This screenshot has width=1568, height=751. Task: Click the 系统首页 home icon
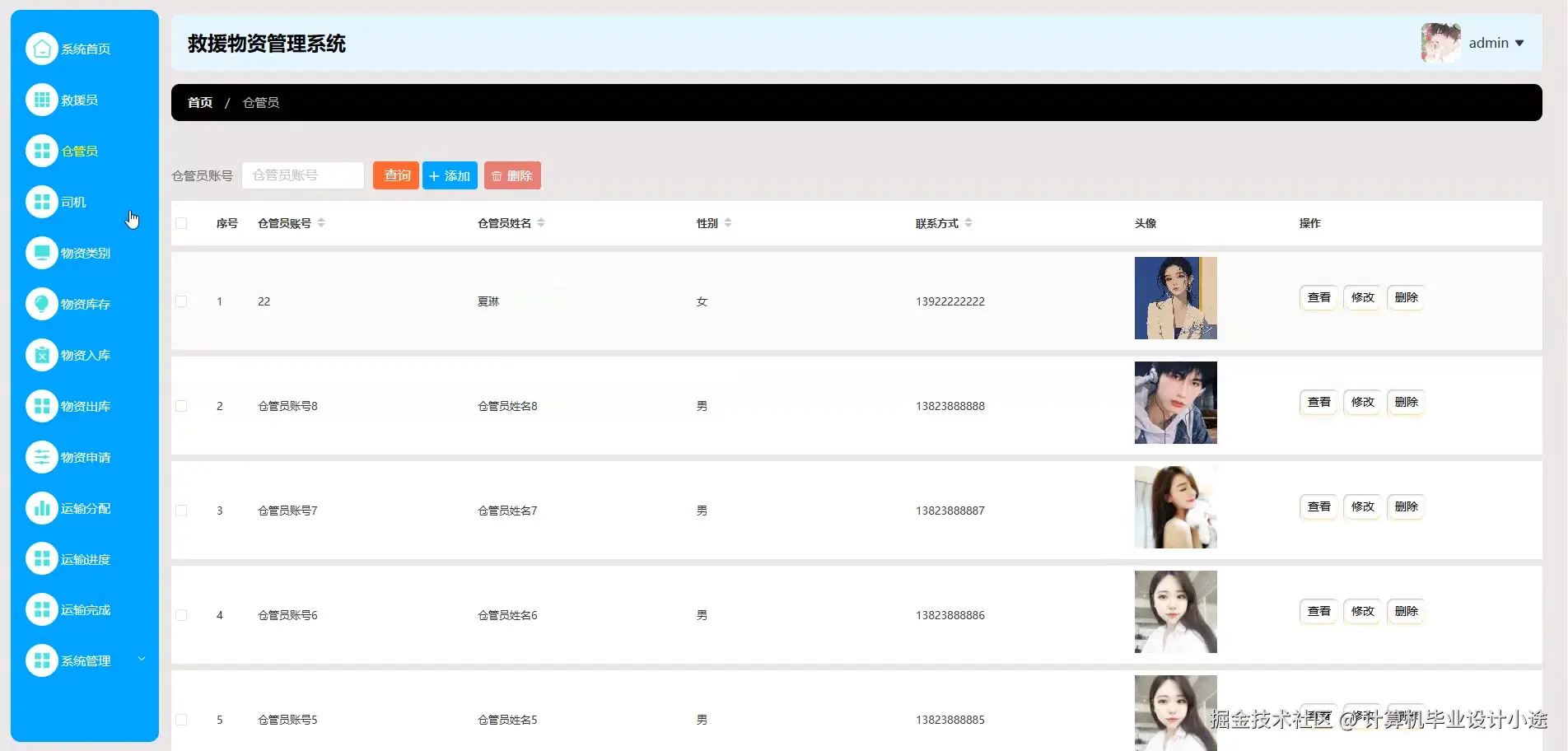click(42, 49)
